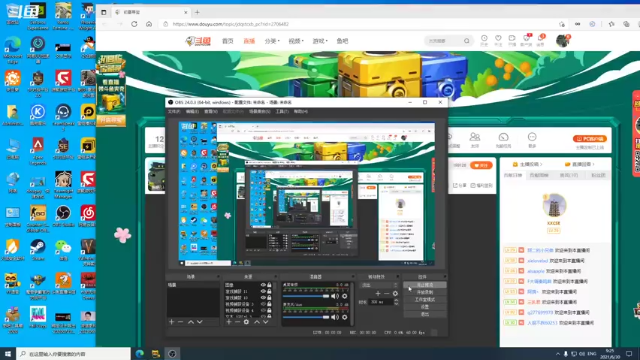The width and height of the screenshot is (640, 360).
Task: Open source properties gear in OBS
Action: [246, 322]
